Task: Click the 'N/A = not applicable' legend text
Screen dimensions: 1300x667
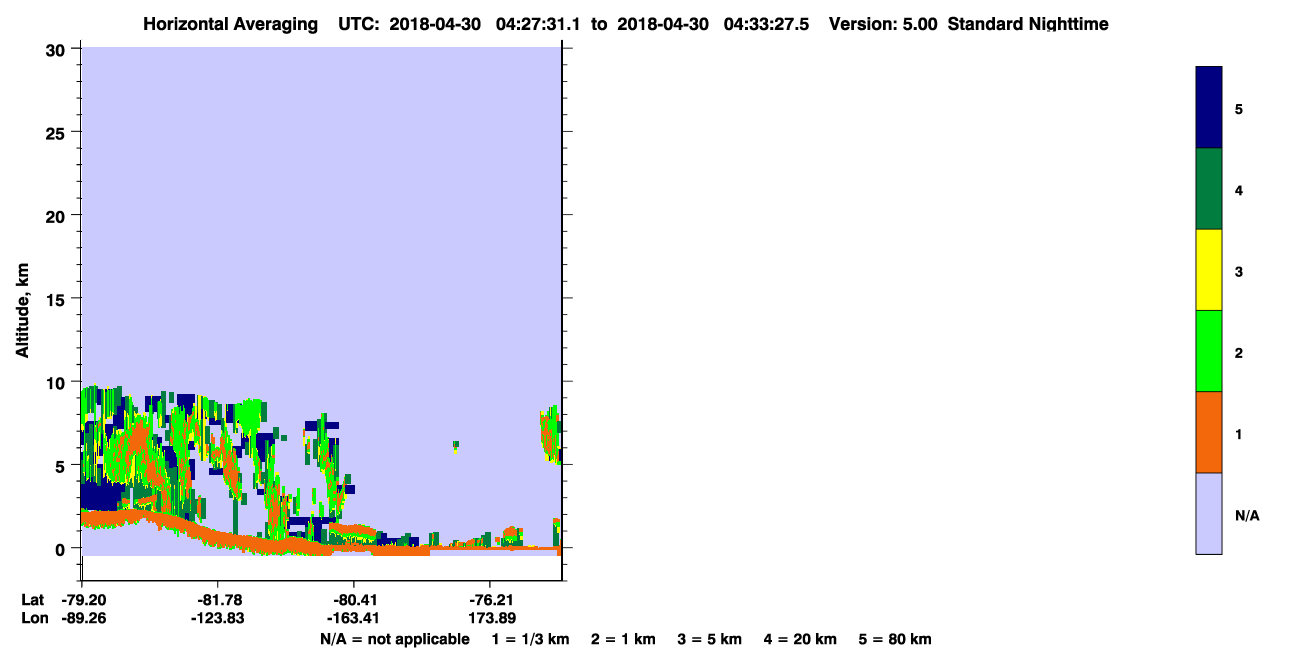Action: (394, 639)
